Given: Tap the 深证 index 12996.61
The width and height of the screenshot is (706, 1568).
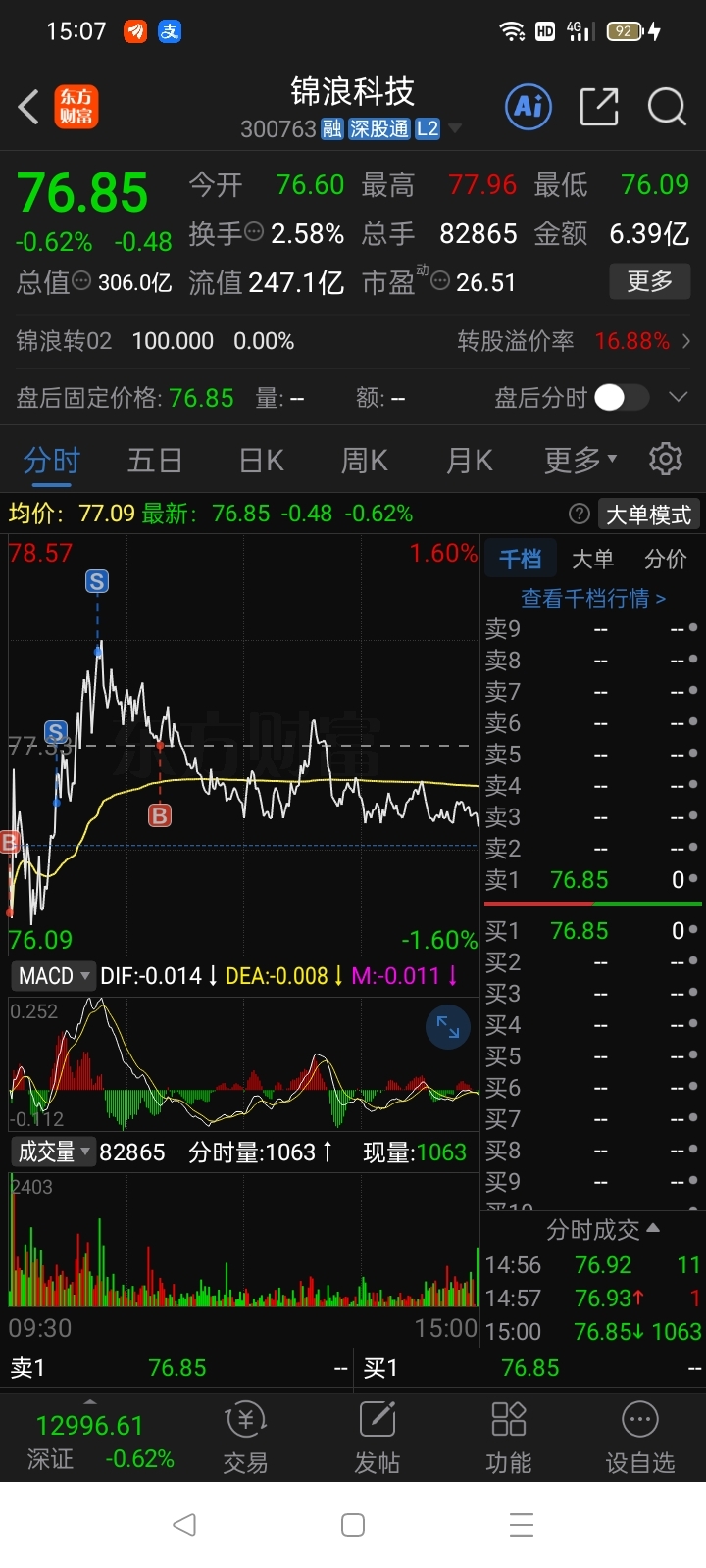Looking at the screenshot, I should pyautogui.click(x=90, y=1425).
